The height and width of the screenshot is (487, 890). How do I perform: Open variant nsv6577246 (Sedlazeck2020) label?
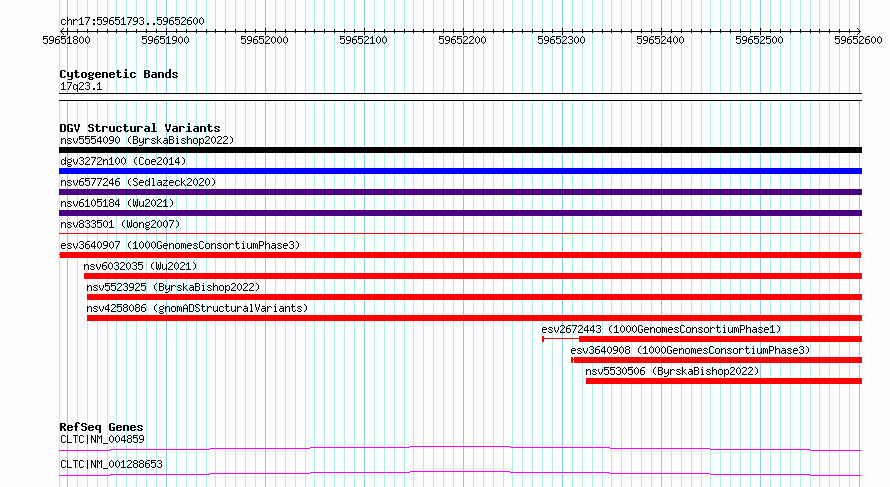[138, 182]
